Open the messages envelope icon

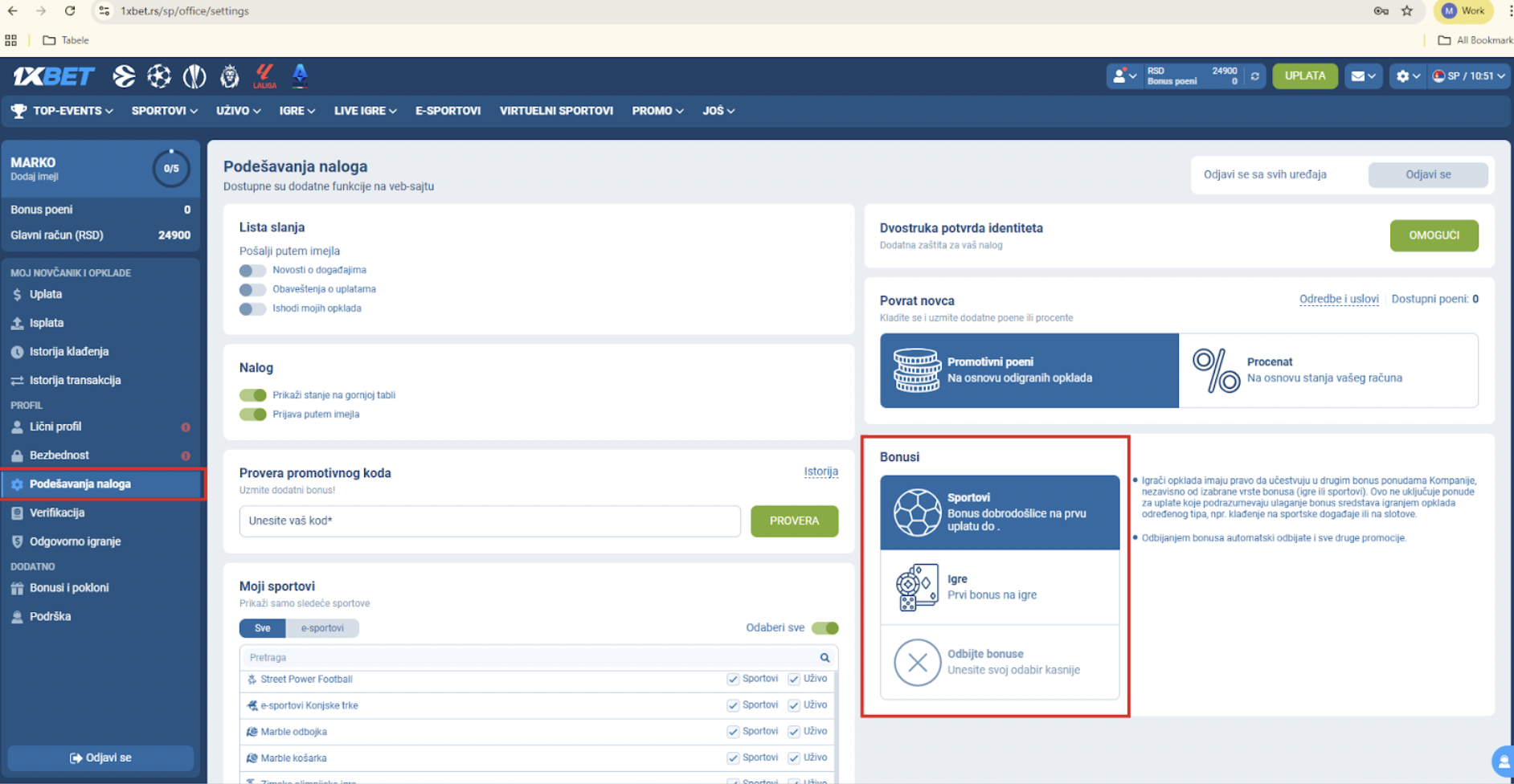click(x=1363, y=76)
